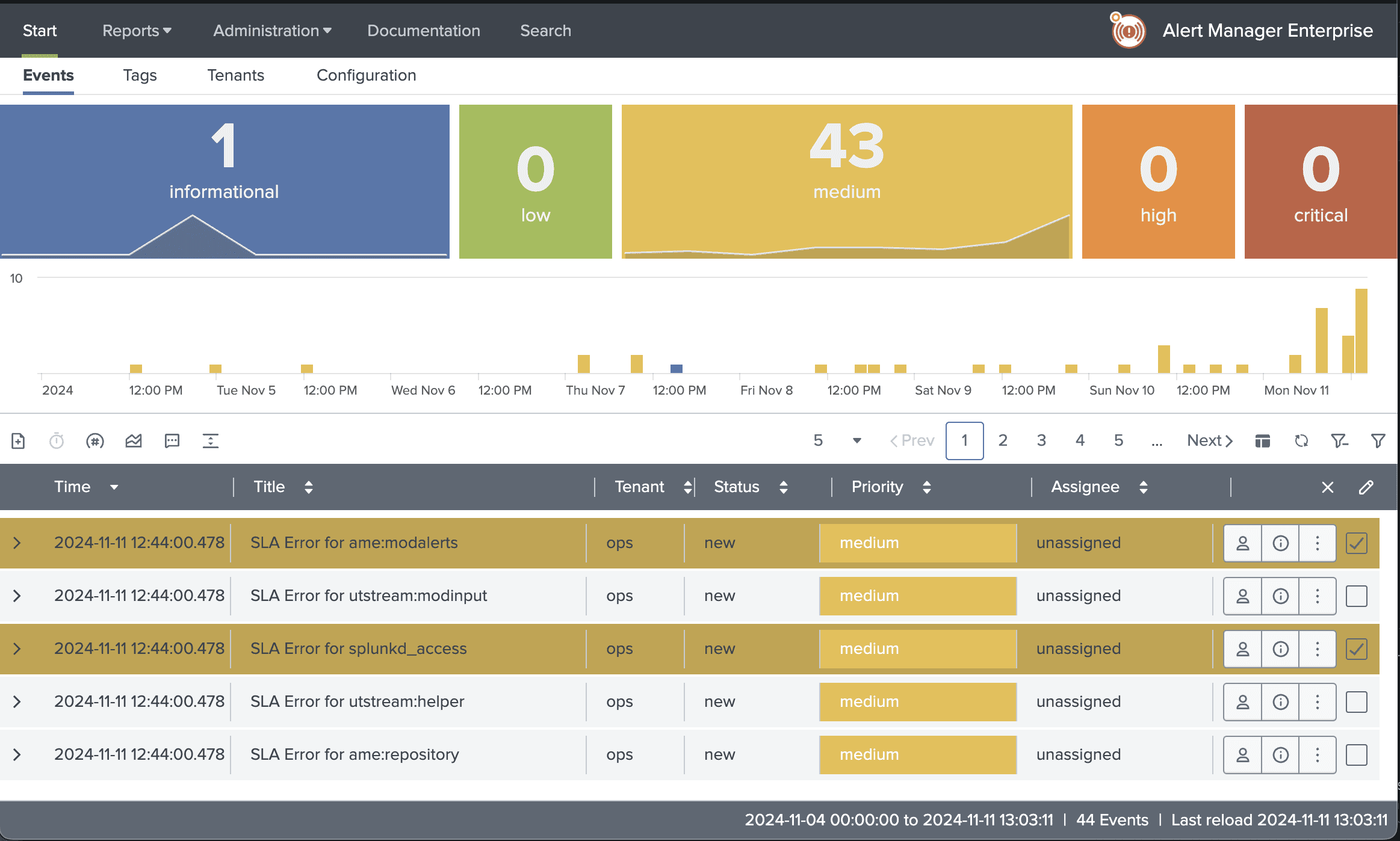Click info icon for ame:modalerts row

tap(1280, 543)
